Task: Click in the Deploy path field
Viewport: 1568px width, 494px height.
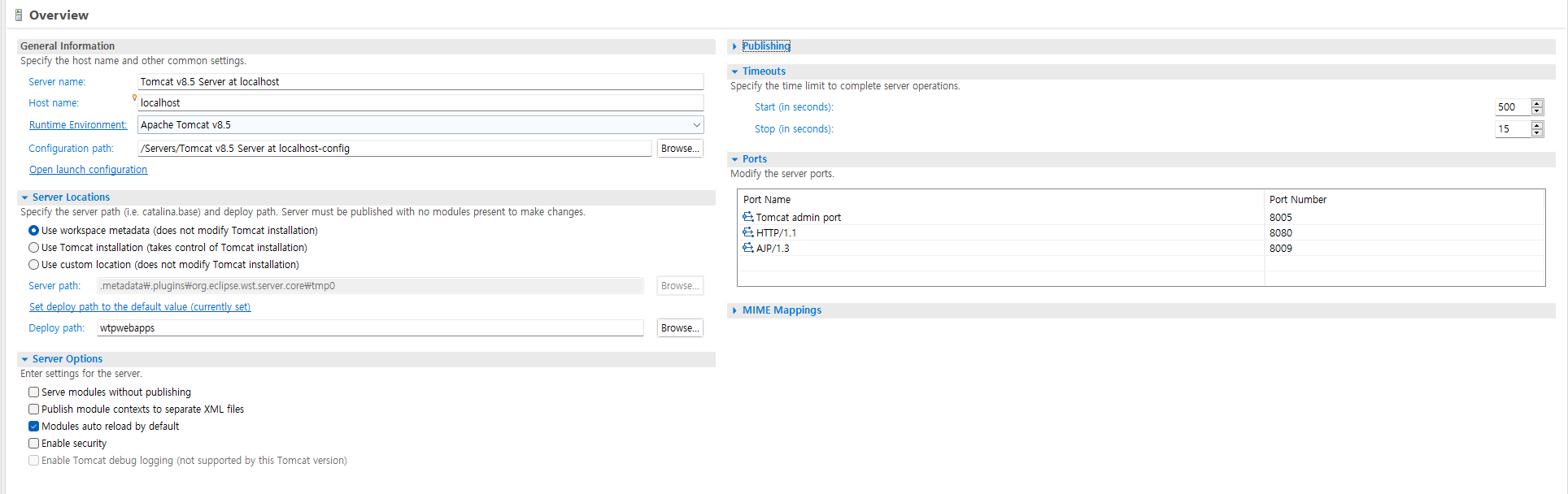Action: [x=370, y=328]
